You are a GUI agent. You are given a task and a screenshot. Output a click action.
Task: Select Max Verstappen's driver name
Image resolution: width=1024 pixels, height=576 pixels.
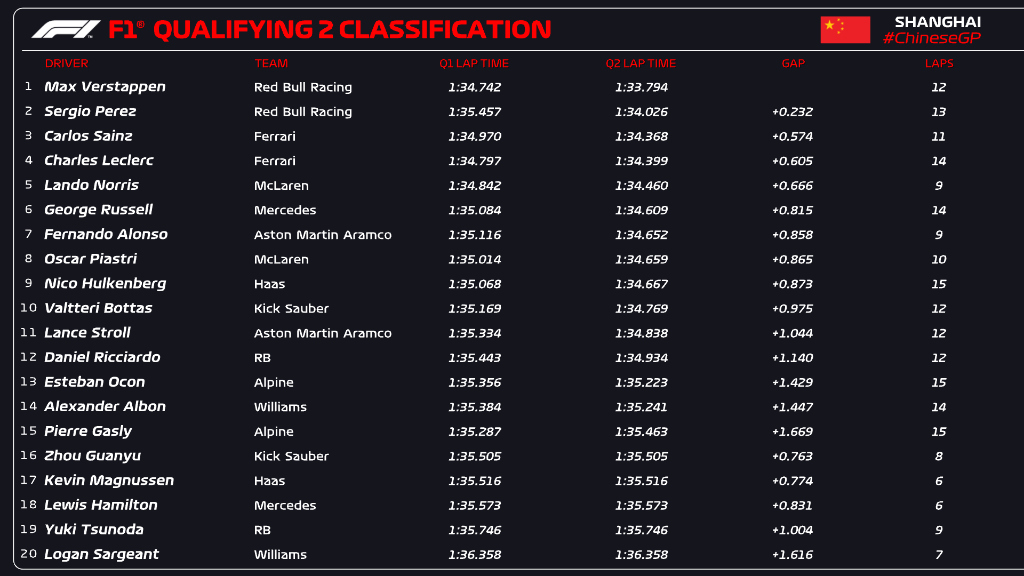tap(105, 87)
